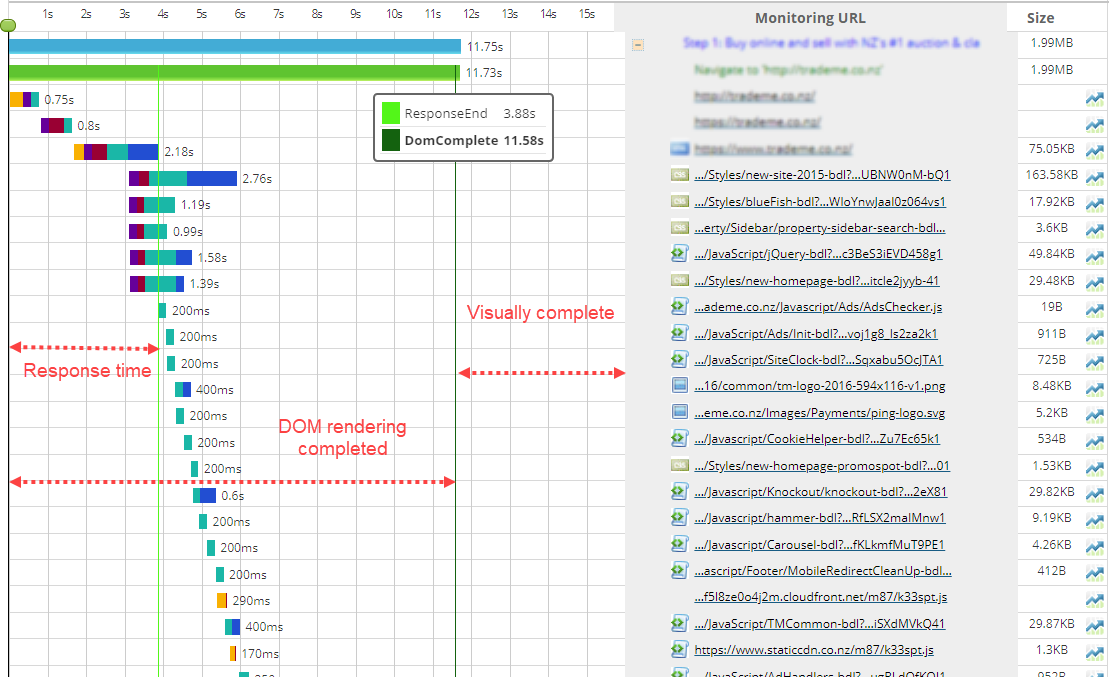
Task: Select the Monitoring URL column header
Action: tap(810, 18)
